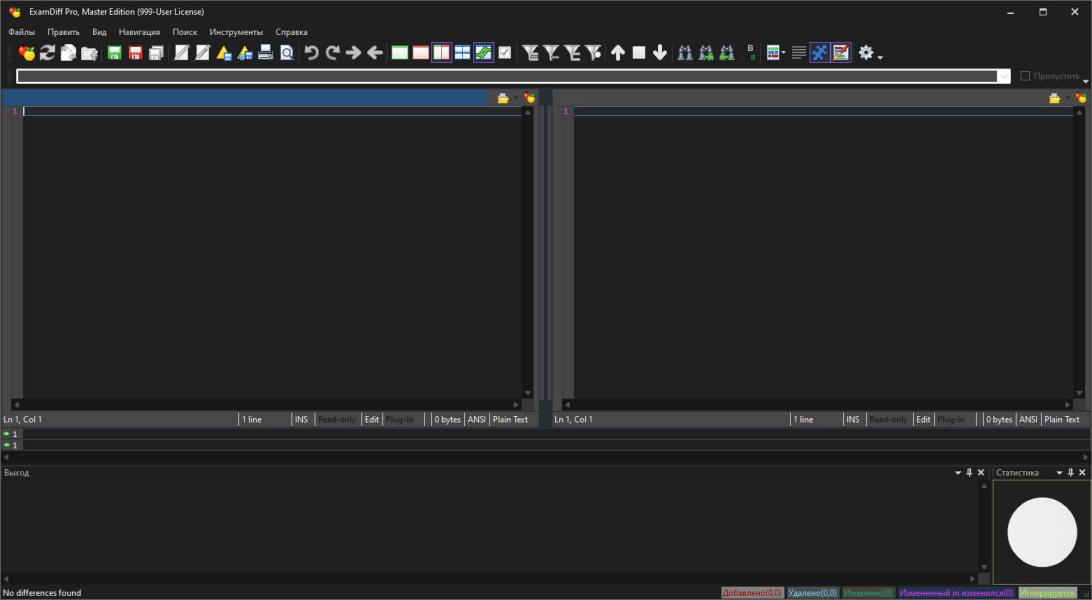Open the Файлы menu

(22, 32)
